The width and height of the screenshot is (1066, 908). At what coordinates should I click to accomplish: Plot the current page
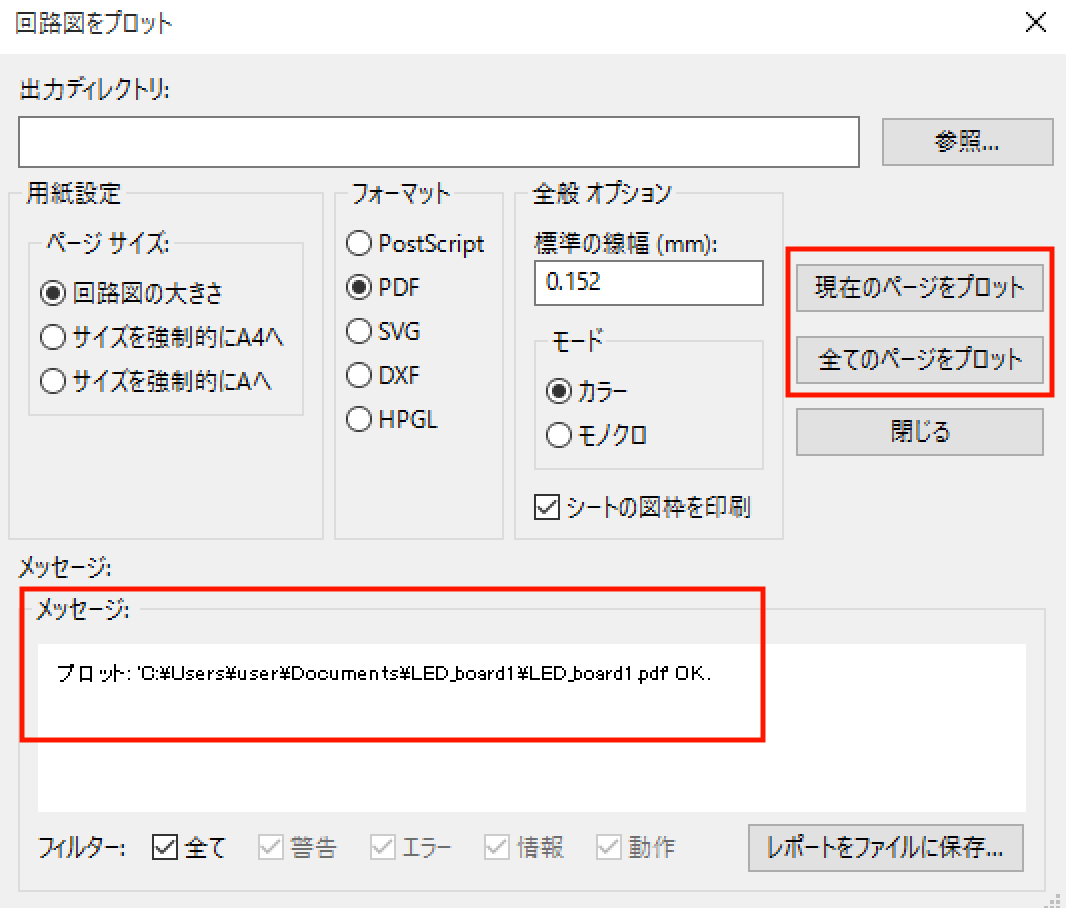919,287
